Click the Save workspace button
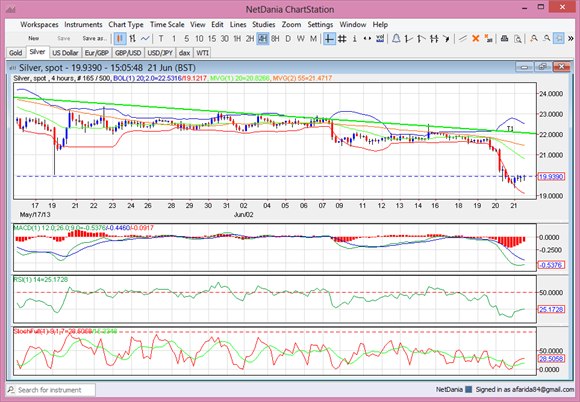 64,38
